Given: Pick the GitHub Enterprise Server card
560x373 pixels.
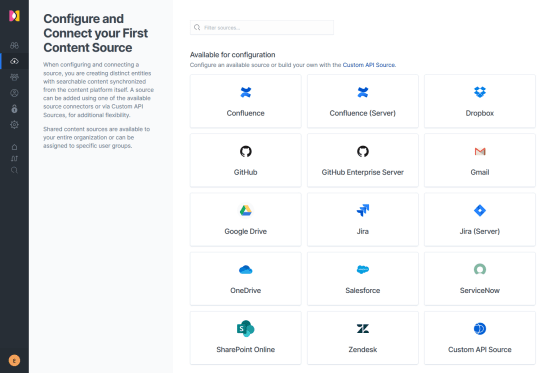Looking at the screenshot, I should [363, 160].
